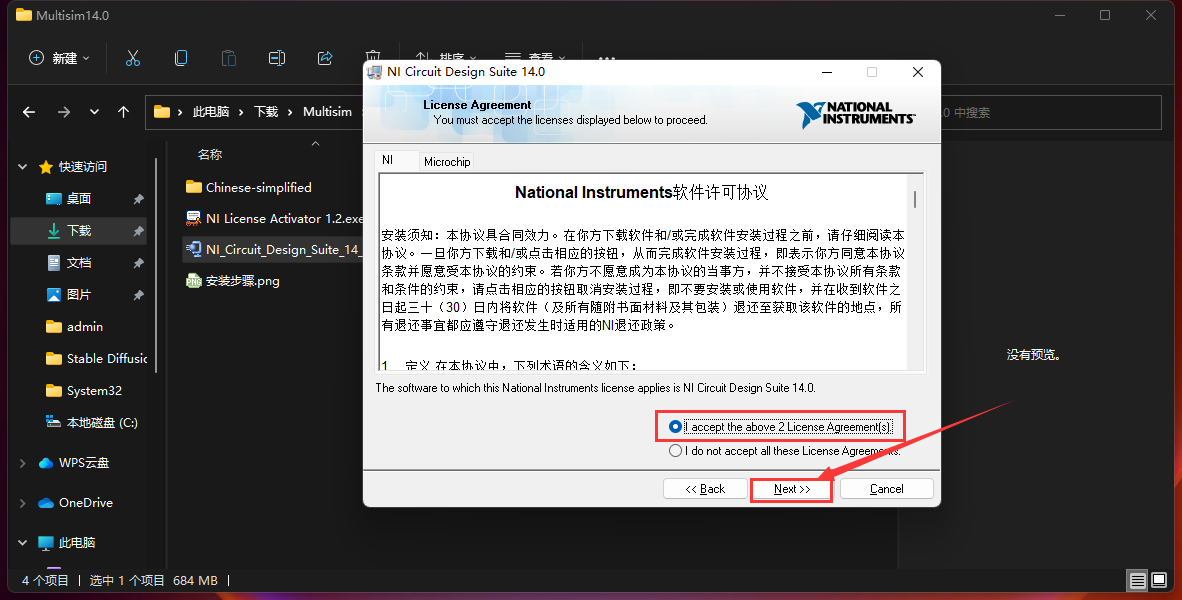The image size is (1182, 600).
Task: Click the Share icon in Explorer toolbar
Action: click(x=325, y=58)
